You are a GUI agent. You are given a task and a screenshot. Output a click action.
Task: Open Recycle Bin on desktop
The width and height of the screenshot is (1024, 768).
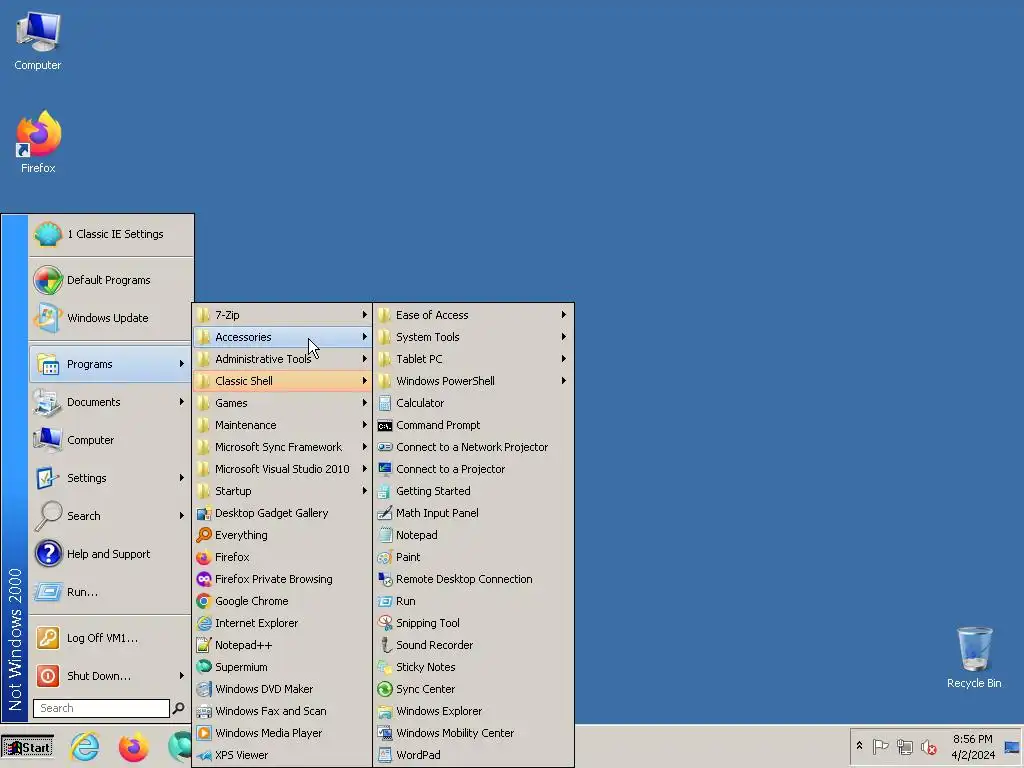click(974, 658)
